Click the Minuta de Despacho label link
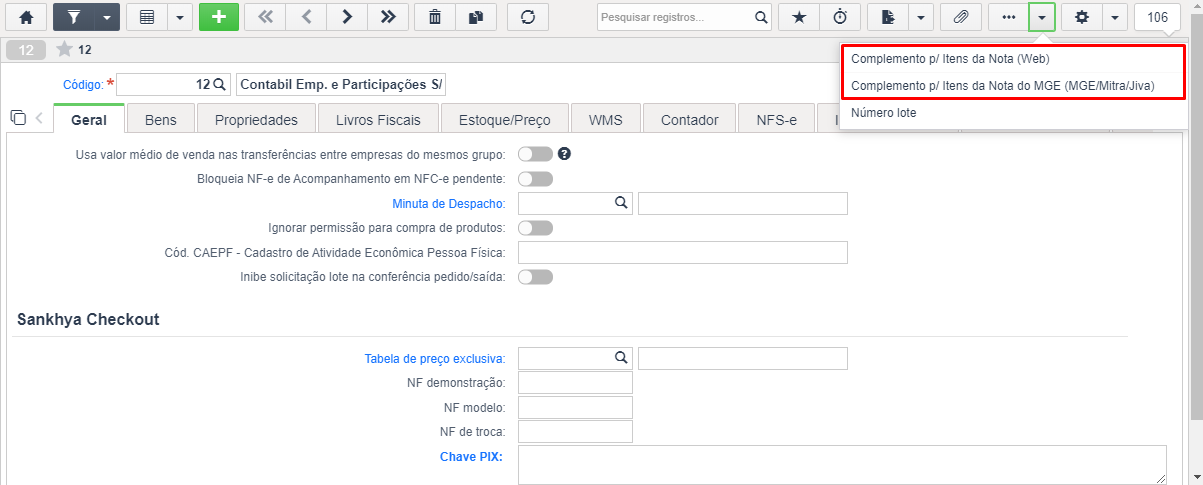The height and width of the screenshot is (485, 1203). click(x=449, y=204)
